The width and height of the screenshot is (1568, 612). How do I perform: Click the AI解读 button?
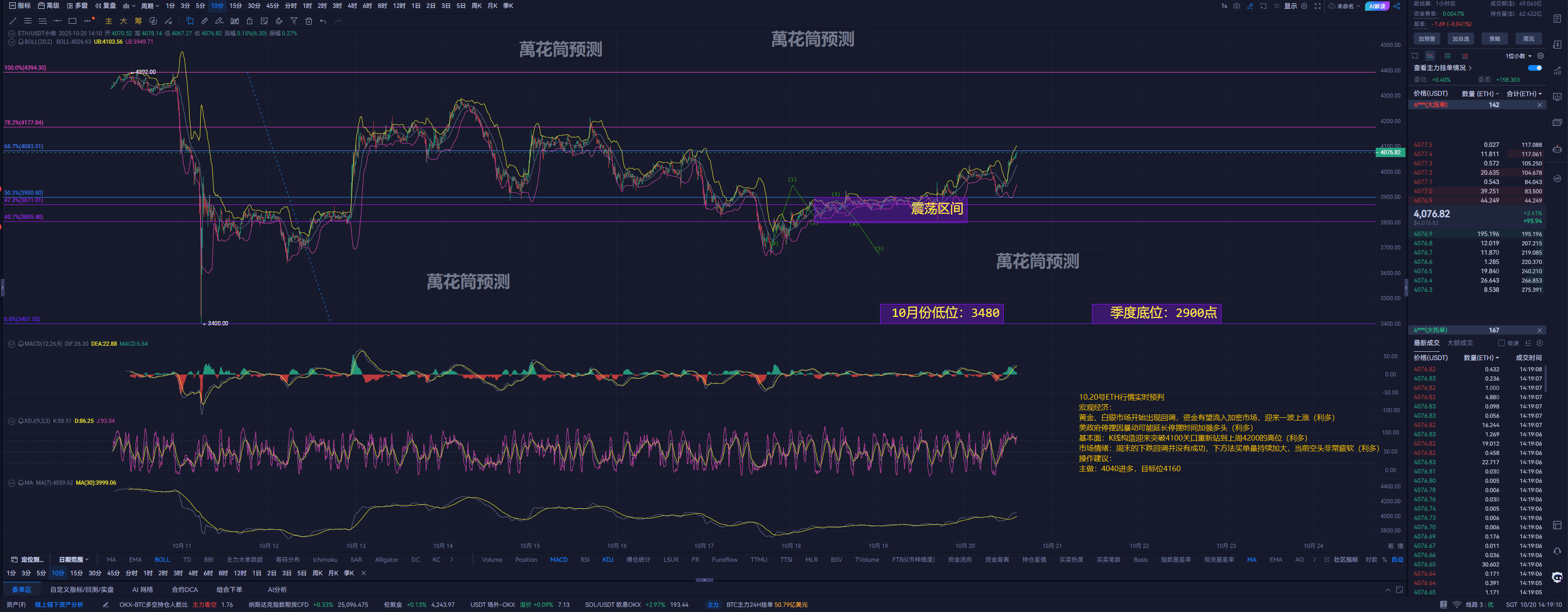[x=1377, y=6]
